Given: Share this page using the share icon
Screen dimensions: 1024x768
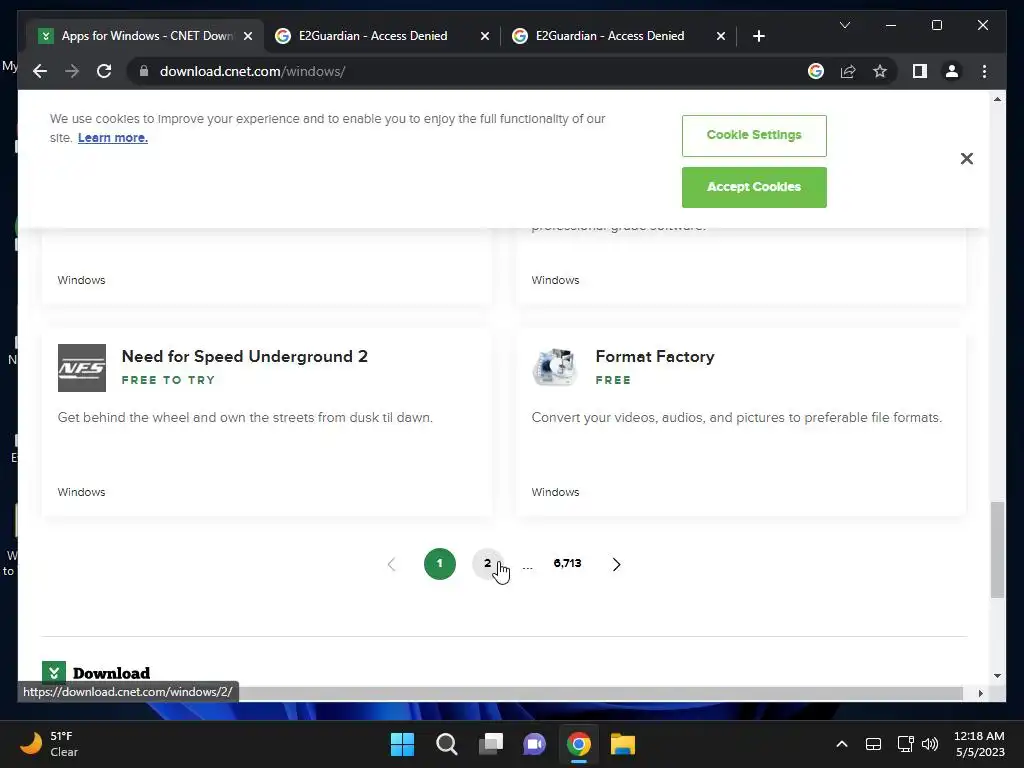Looking at the screenshot, I should click(x=848, y=71).
